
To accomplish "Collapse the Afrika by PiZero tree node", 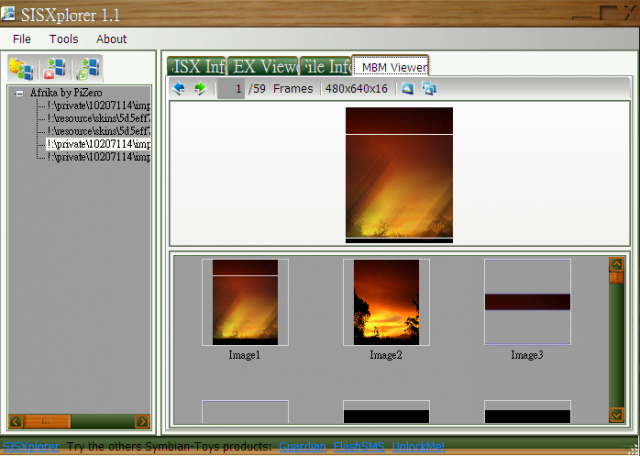I will point(19,93).
